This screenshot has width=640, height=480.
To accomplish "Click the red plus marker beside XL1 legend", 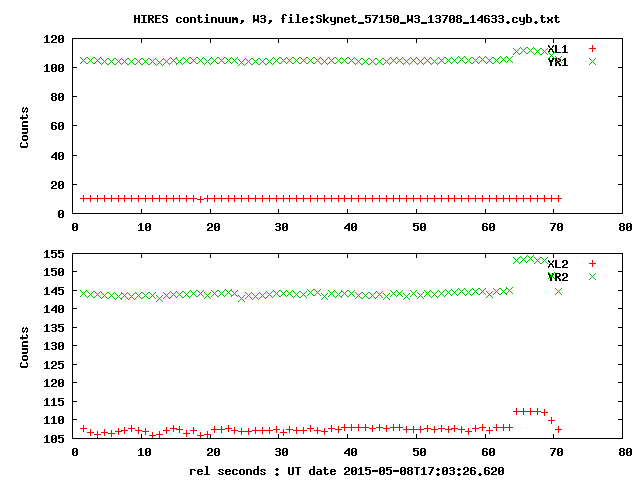I will click(592, 49).
